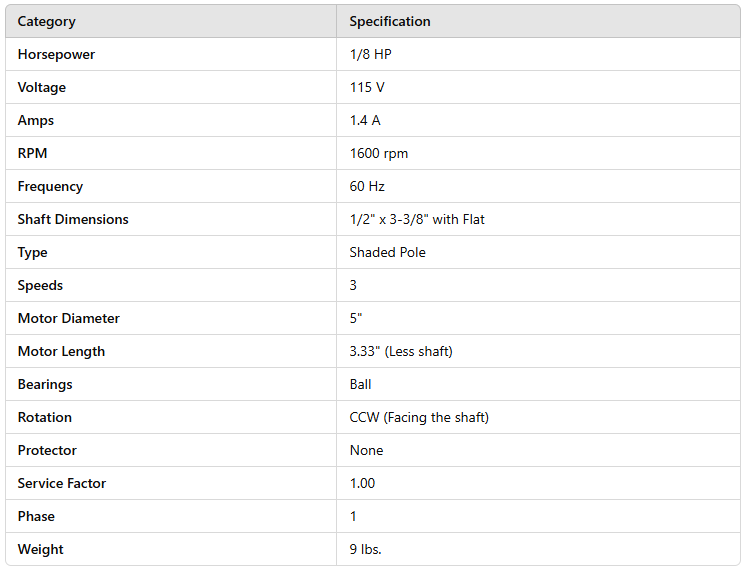Screen dimensions: 745x568
Task: Select the Protector row label
Action: (x=47, y=450)
